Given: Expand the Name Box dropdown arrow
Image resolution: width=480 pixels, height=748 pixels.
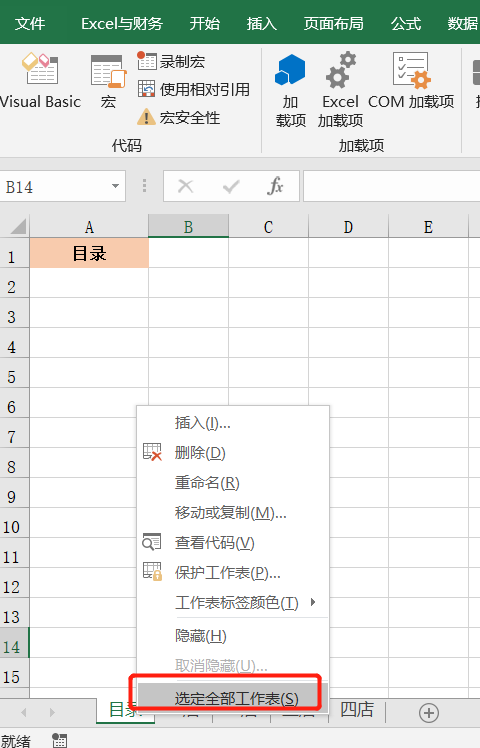Looking at the screenshot, I should pyautogui.click(x=115, y=186).
